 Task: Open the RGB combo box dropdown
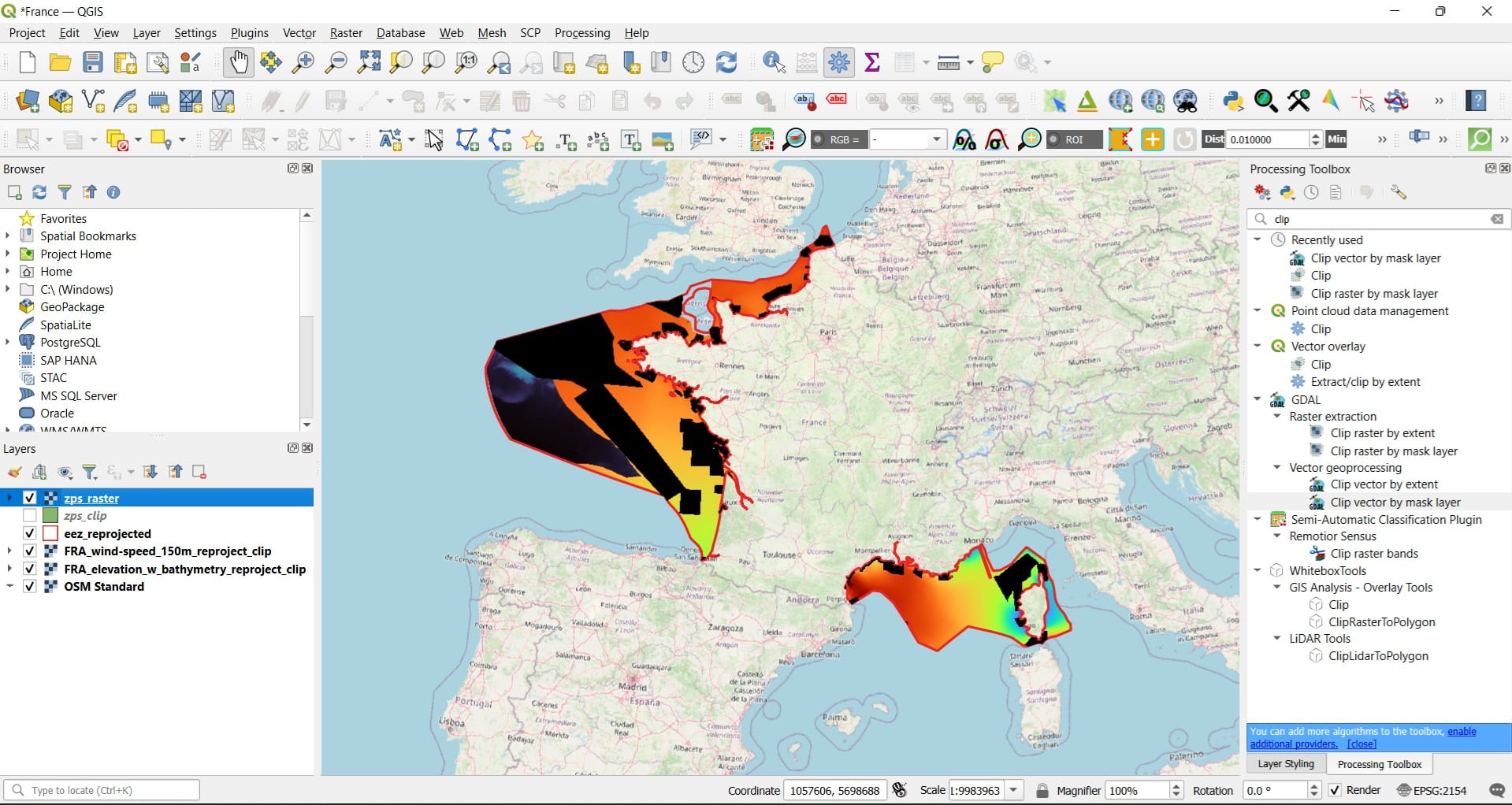[936, 139]
